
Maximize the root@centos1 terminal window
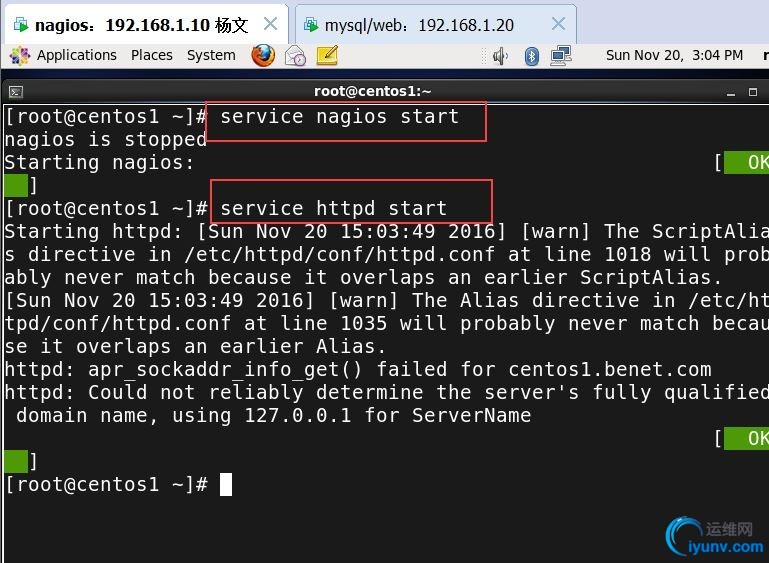753,92
